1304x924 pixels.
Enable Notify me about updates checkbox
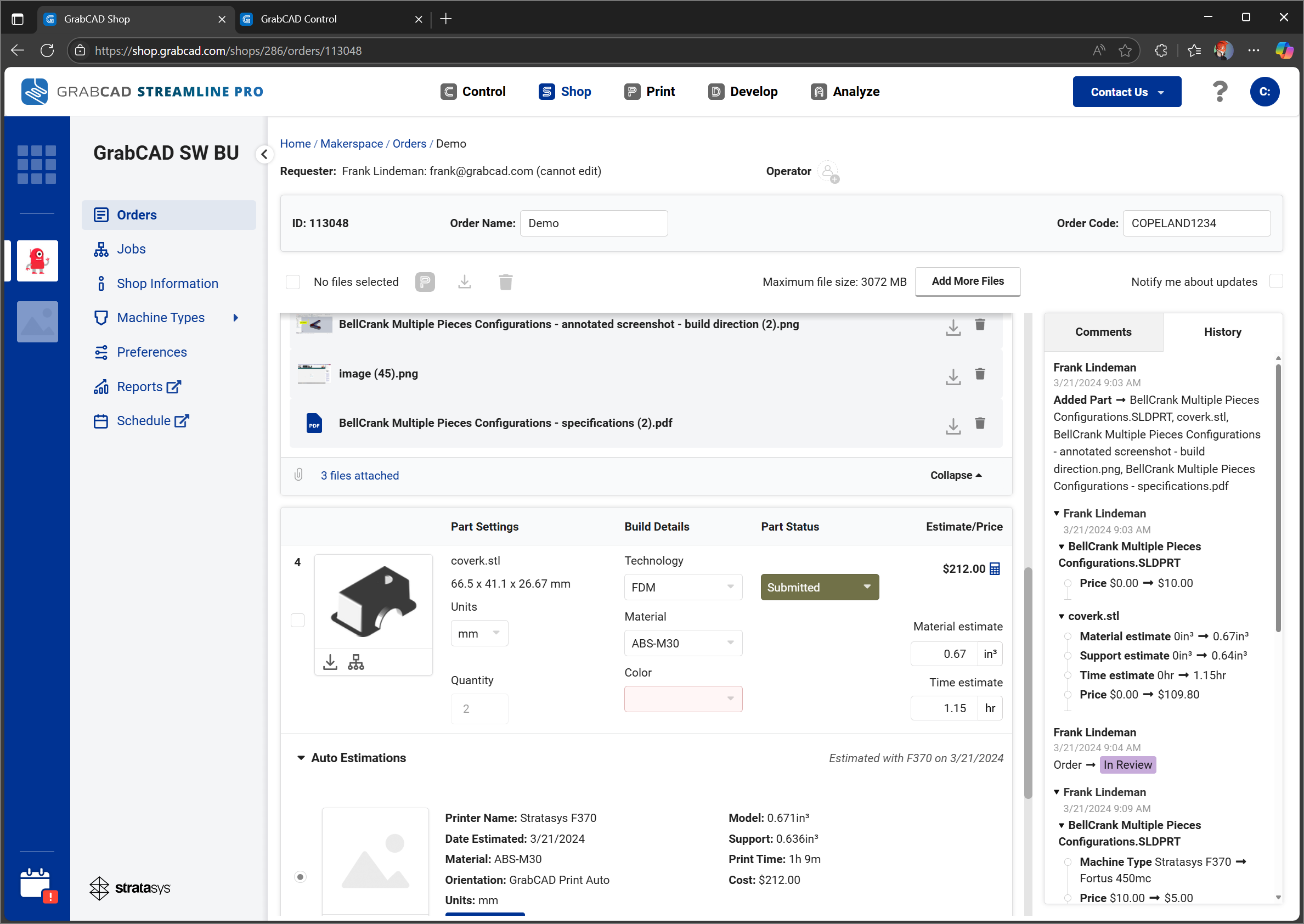coord(1275,281)
